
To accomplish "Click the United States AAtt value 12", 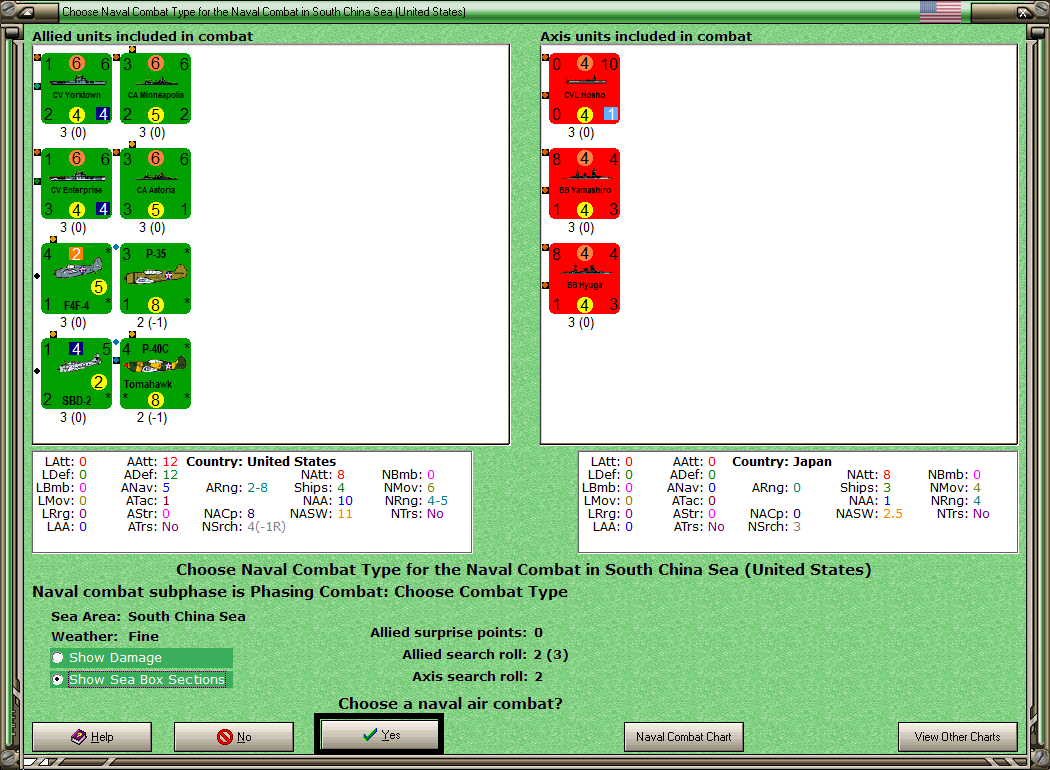I will 170,461.
